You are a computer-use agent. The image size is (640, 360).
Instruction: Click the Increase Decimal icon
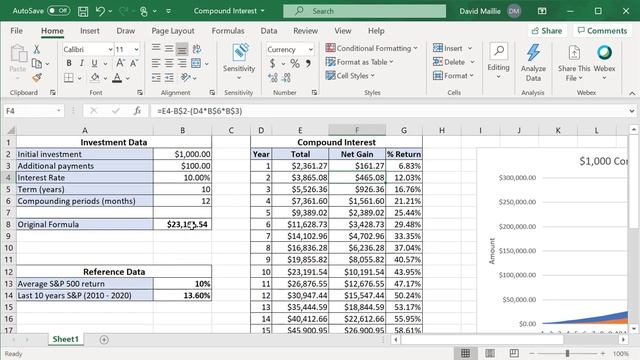[273, 78]
